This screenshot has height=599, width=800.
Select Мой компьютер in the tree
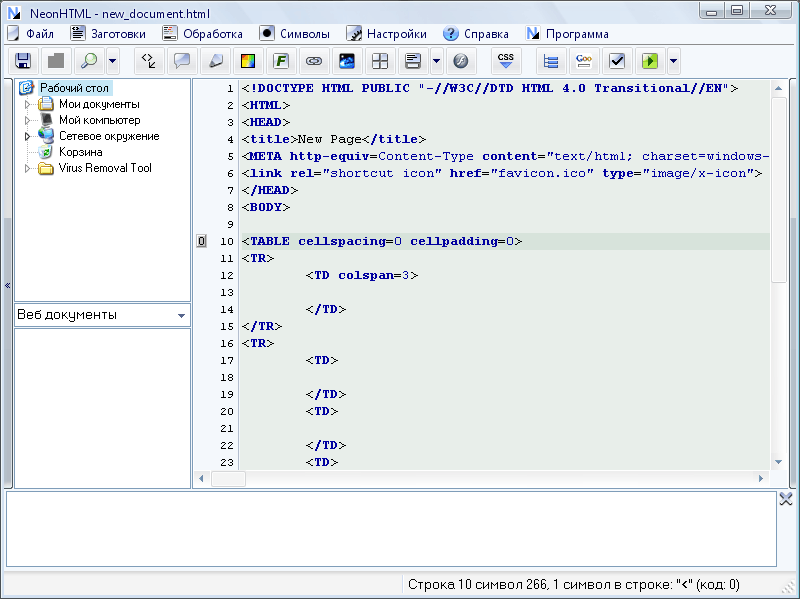[x=99, y=120]
